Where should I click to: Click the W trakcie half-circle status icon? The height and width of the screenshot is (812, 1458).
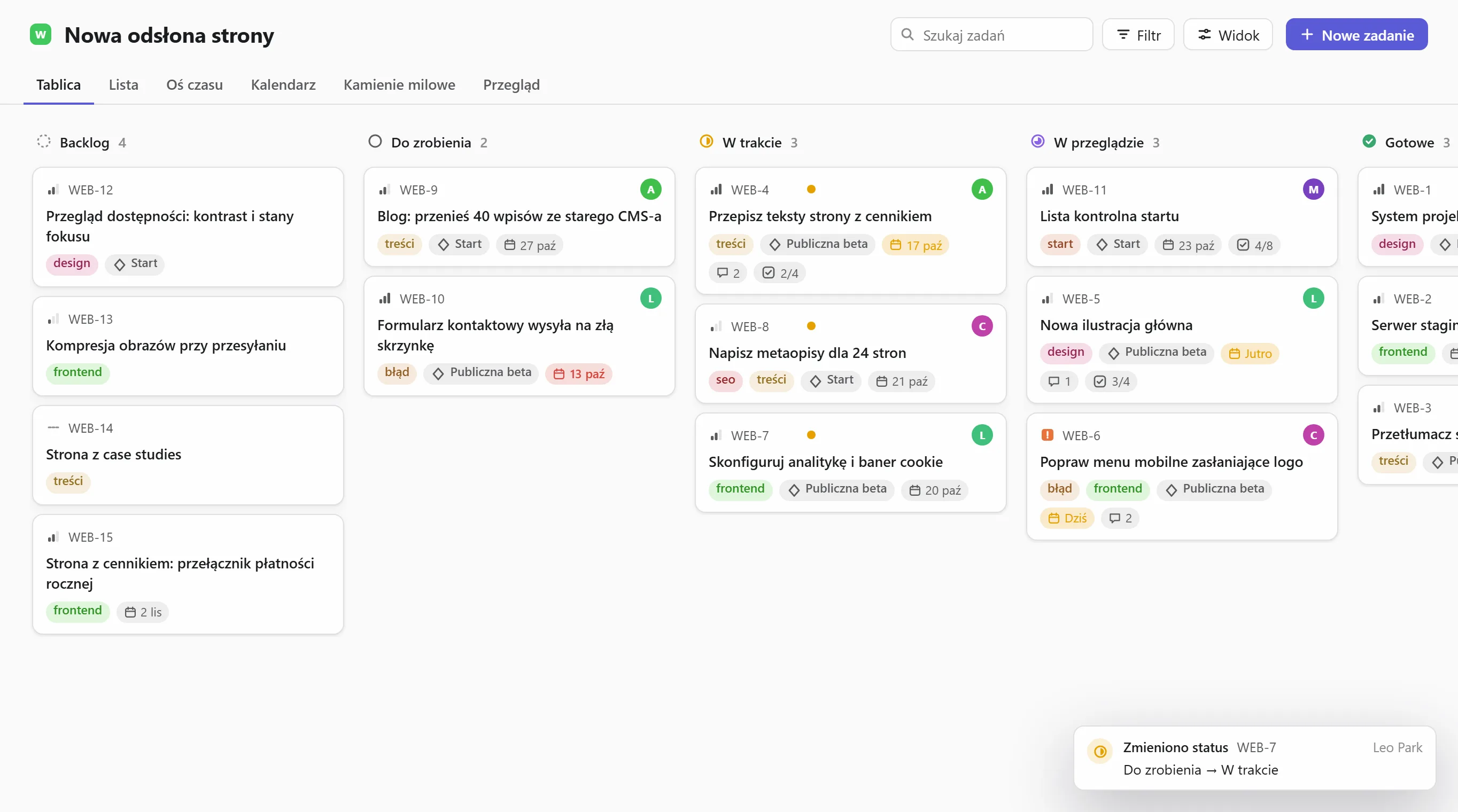pyautogui.click(x=706, y=142)
